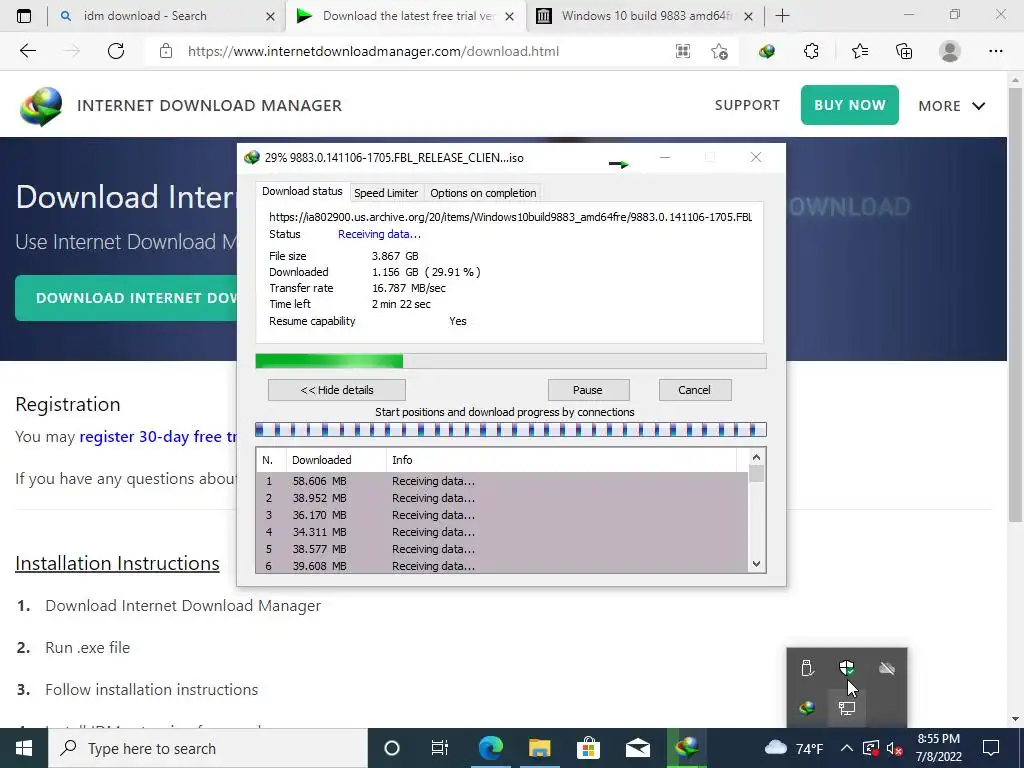
Task: Select connection row 4 with 34.311 MB
Action: coord(502,532)
